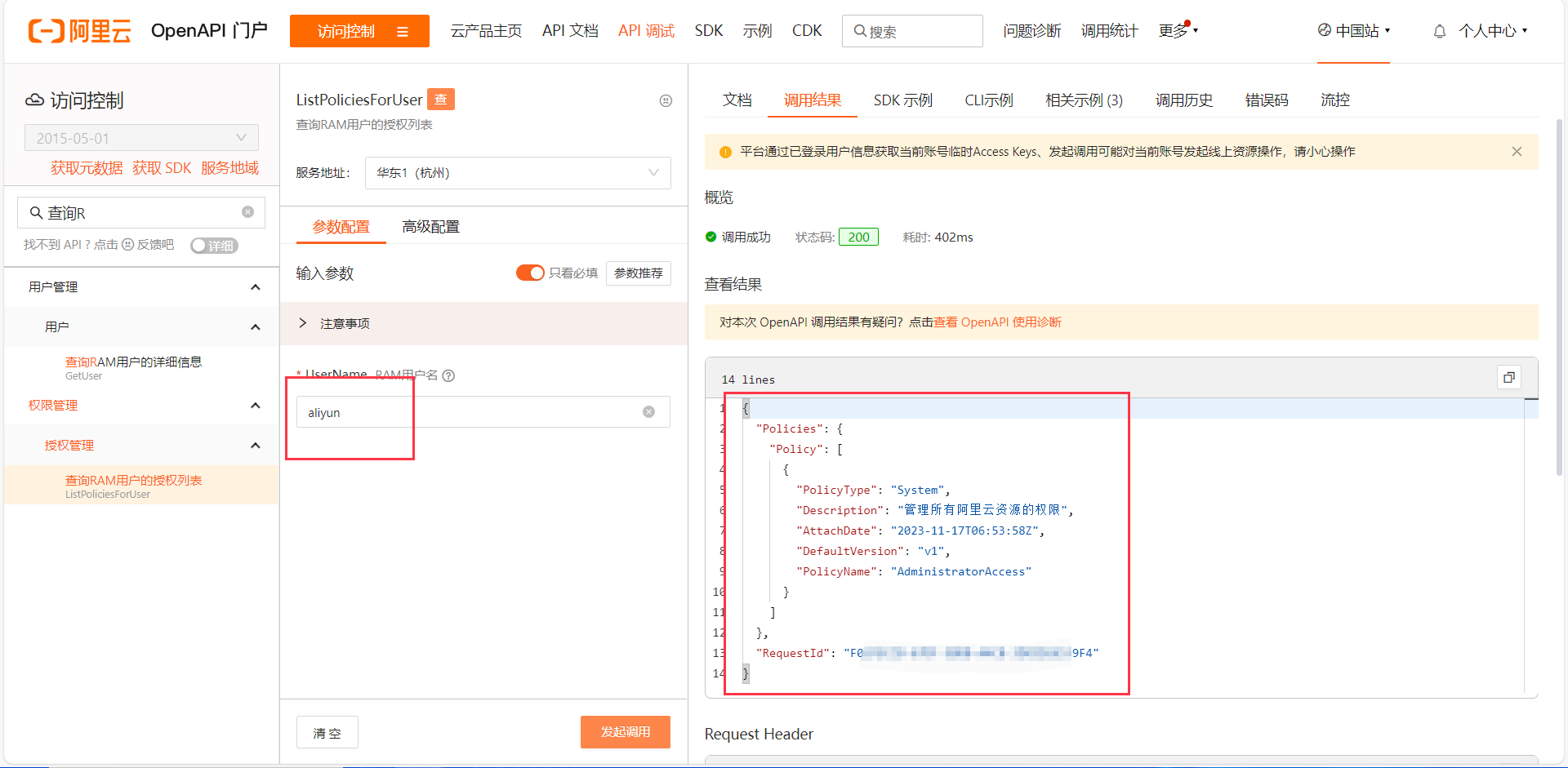The image size is (1568, 768).
Task: Switch to the 错误码 tab
Action: (x=1267, y=100)
